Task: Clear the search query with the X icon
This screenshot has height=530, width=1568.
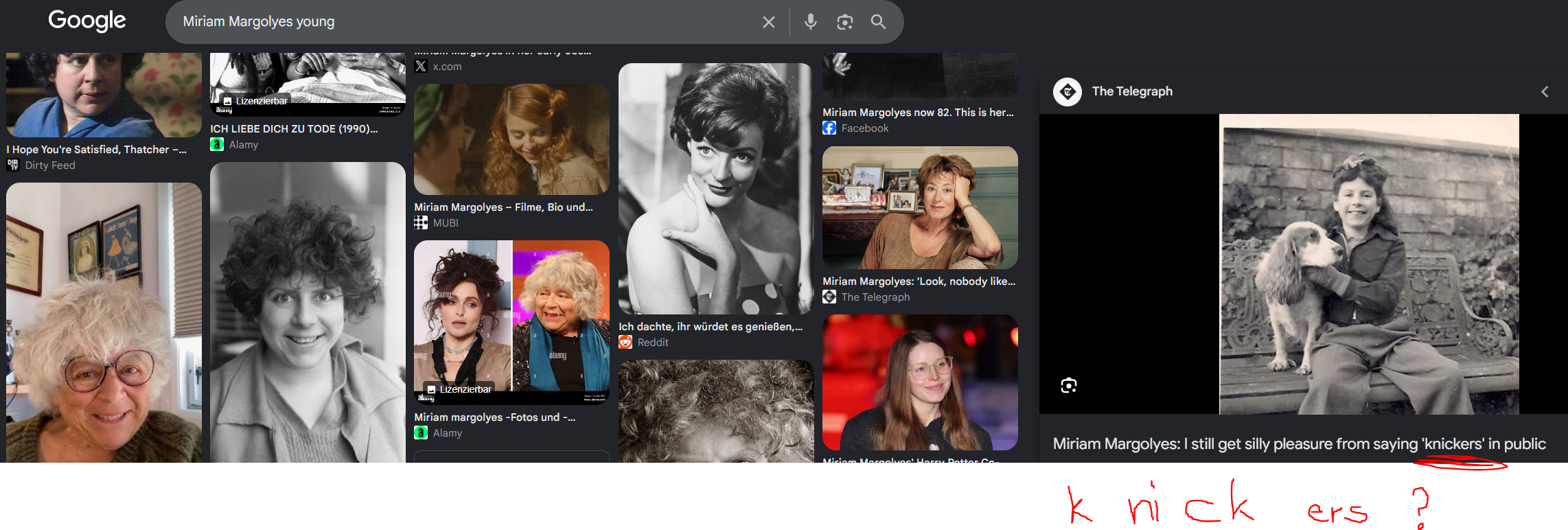Action: coord(769,22)
